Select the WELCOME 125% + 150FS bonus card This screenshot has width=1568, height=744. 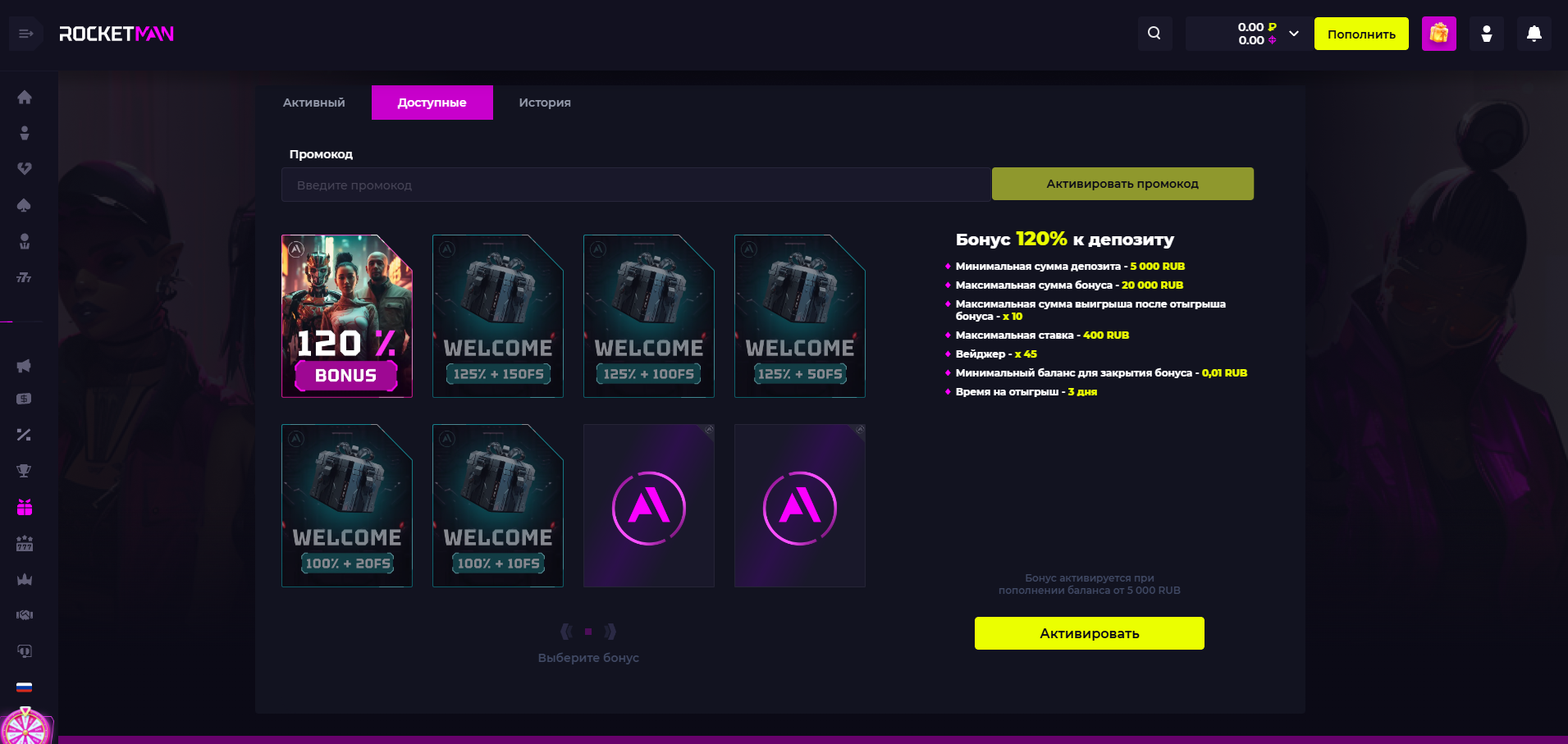(498, 317)
